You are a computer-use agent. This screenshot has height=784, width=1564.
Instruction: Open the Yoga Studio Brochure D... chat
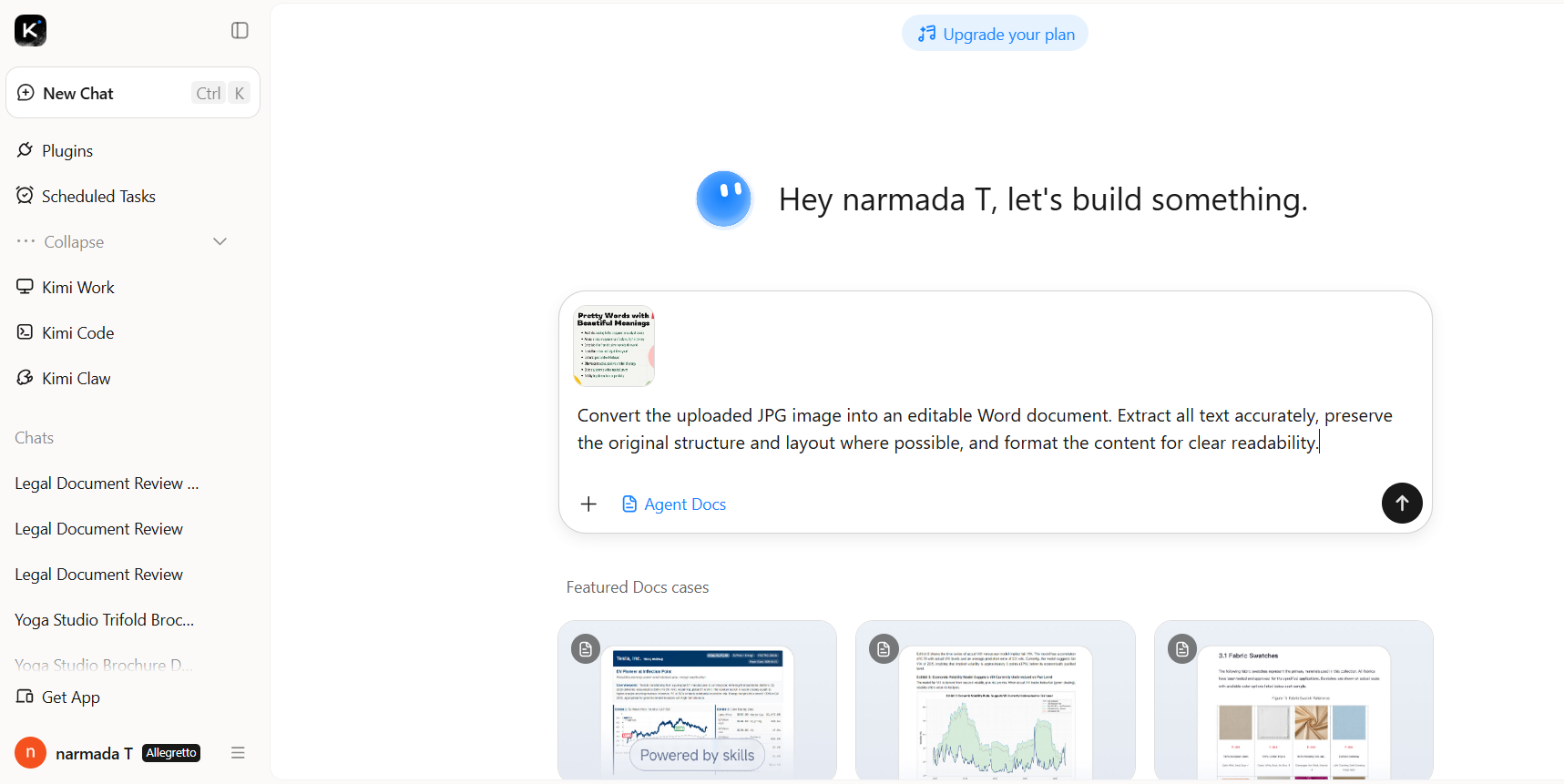104,666
